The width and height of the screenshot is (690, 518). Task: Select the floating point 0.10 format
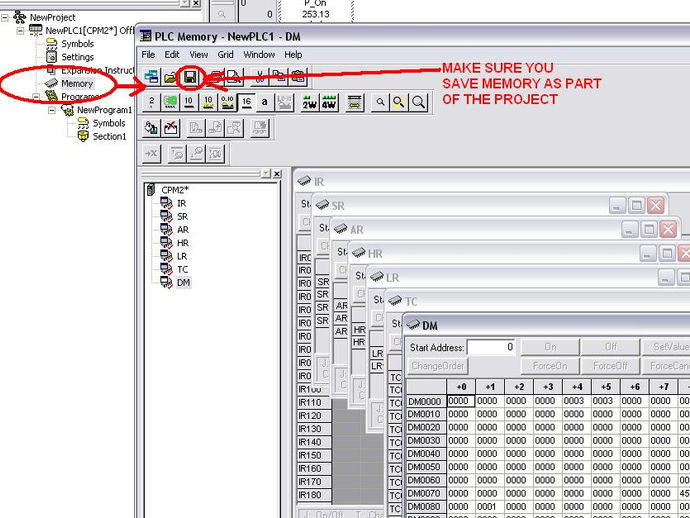227,103
